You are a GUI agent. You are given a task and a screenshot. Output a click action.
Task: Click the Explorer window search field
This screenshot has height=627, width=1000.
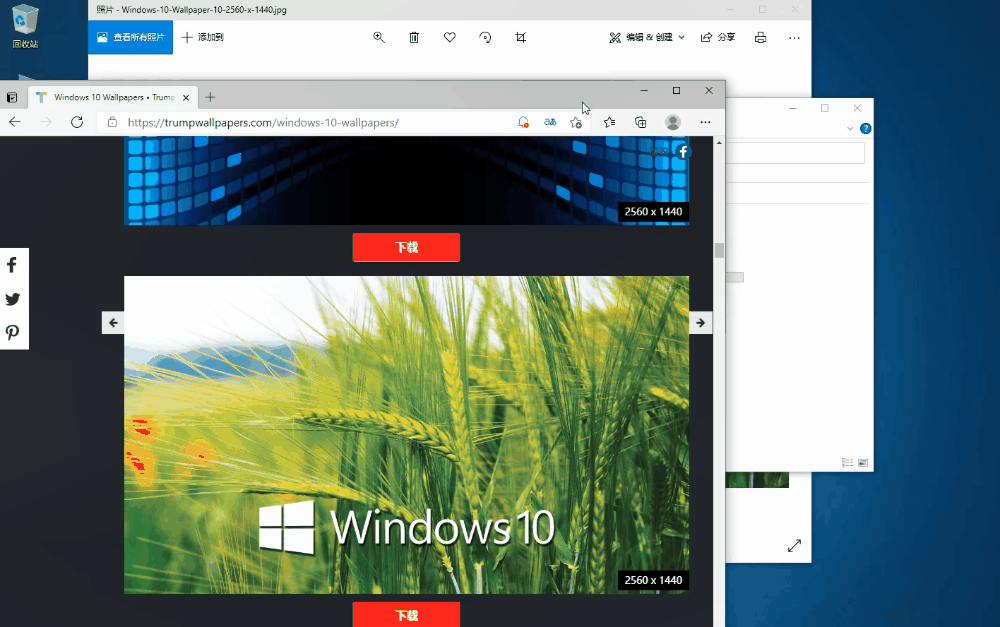[795, 153]
